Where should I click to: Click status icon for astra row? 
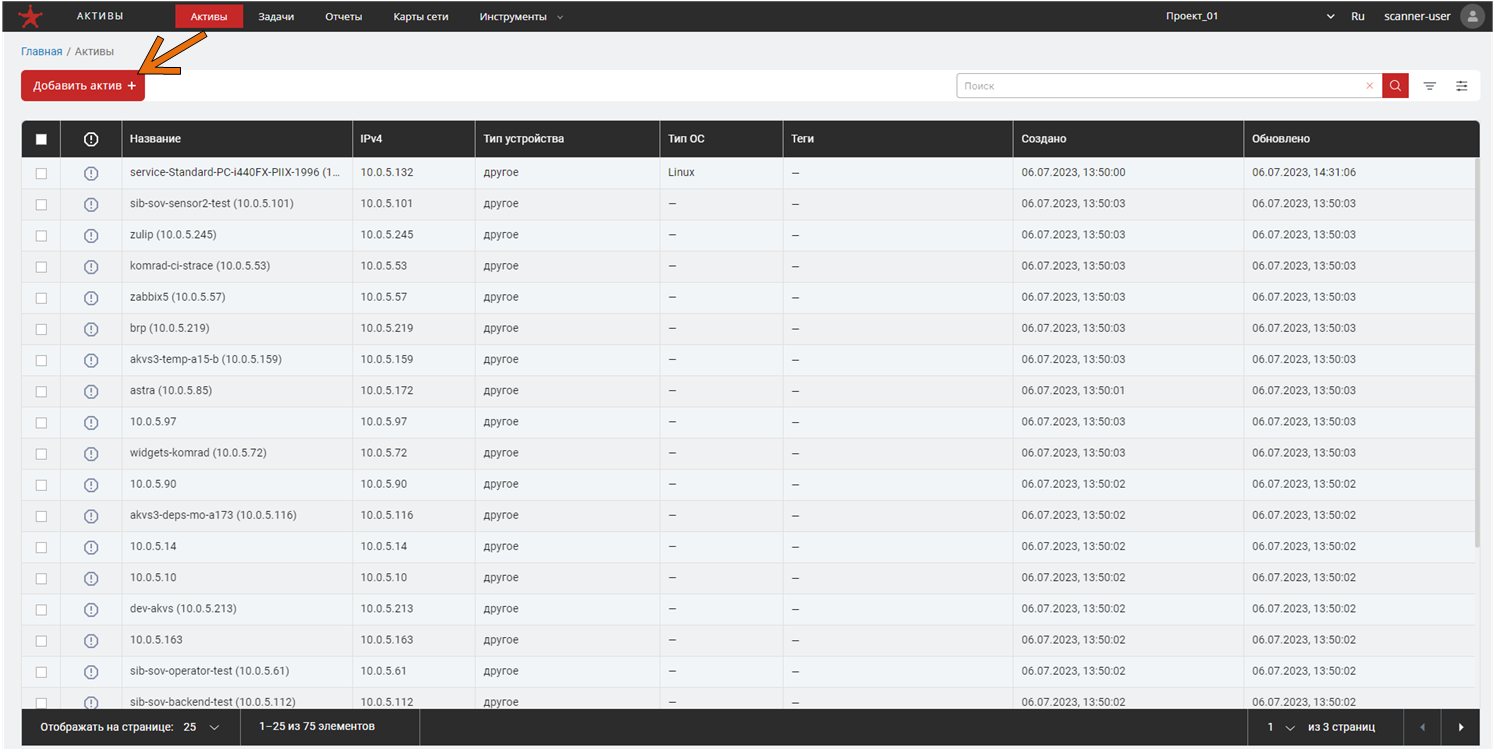[91, 391]
